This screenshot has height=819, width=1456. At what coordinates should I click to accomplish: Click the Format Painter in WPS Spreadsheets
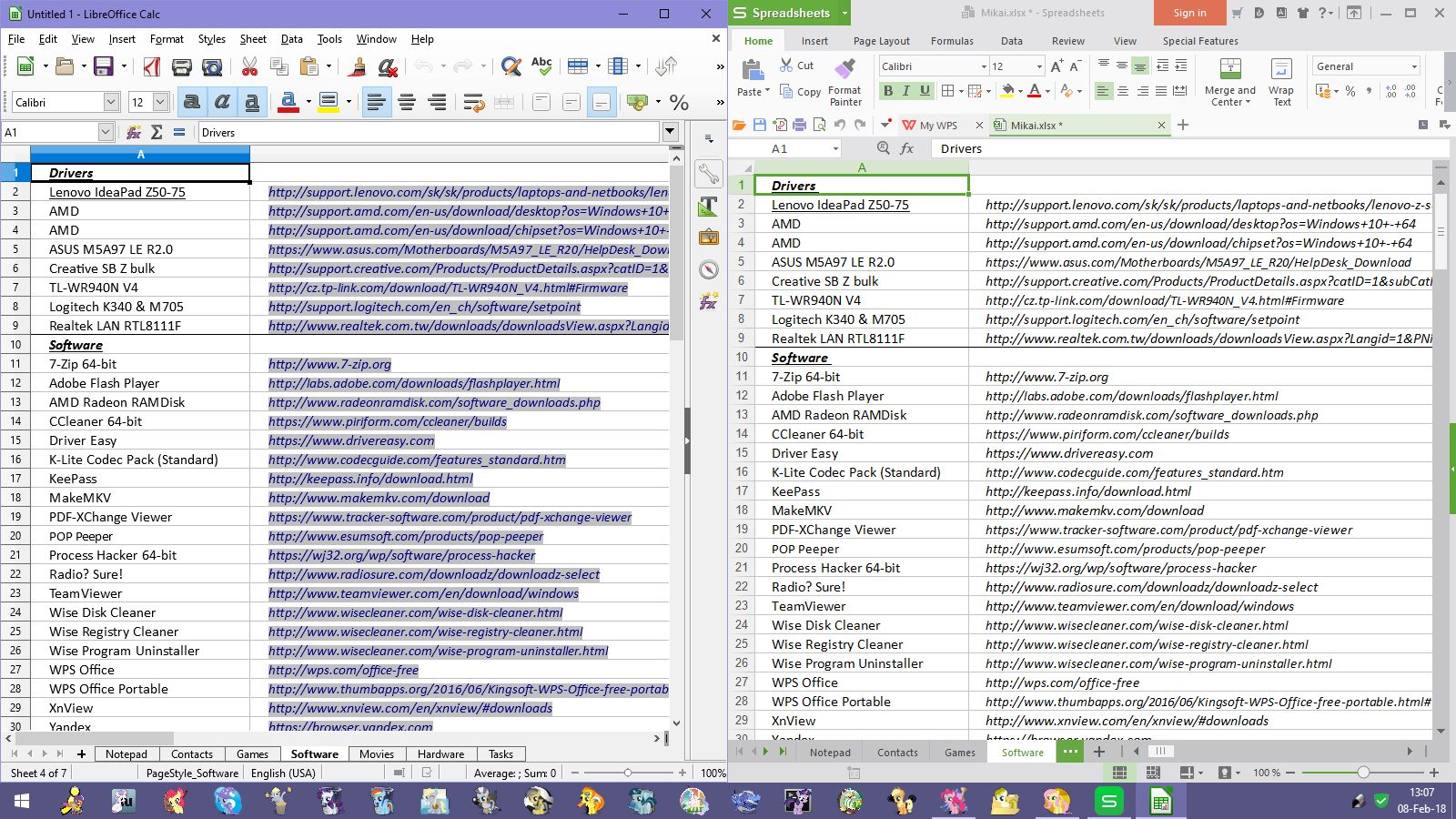844,81
